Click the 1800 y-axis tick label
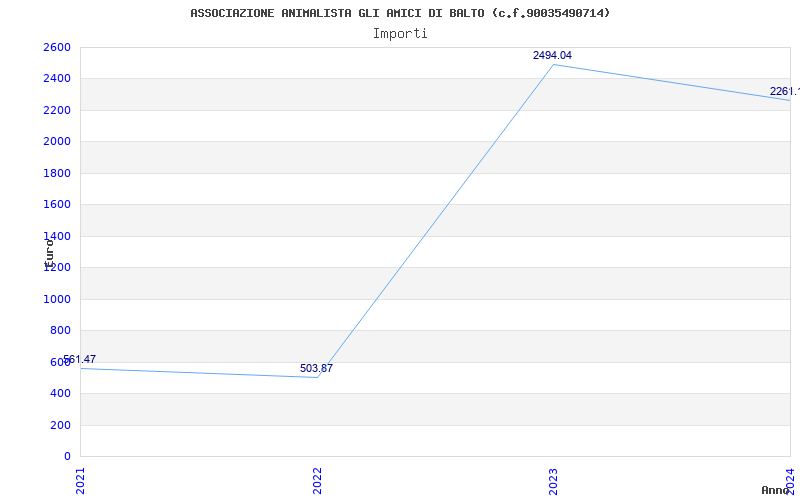Image resolution: width=800 pixels, height=500 pixels. click(x=57, y=173)
